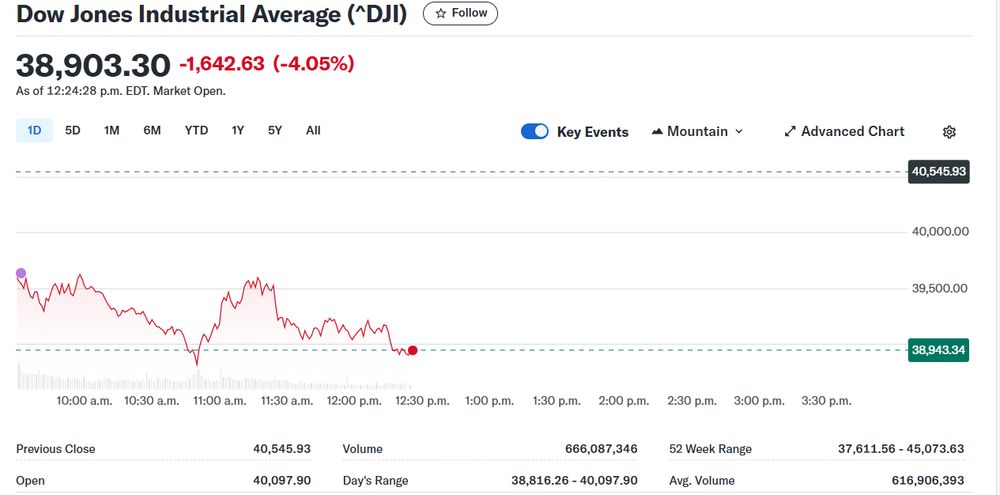Click the 11:00 a.m. axis label
The width and height of the screenshot is (1000, 495).
point(220,401)
